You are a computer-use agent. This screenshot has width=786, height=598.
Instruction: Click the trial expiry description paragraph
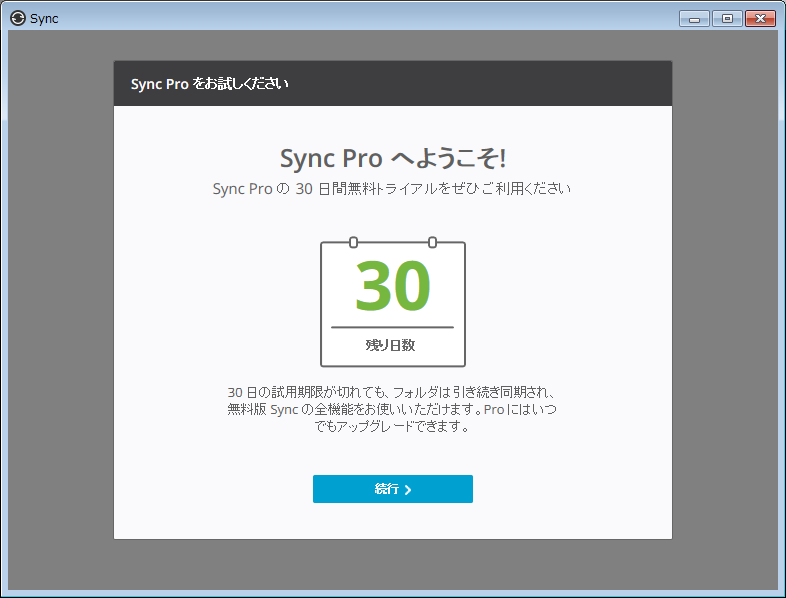[x=392, y=409]
